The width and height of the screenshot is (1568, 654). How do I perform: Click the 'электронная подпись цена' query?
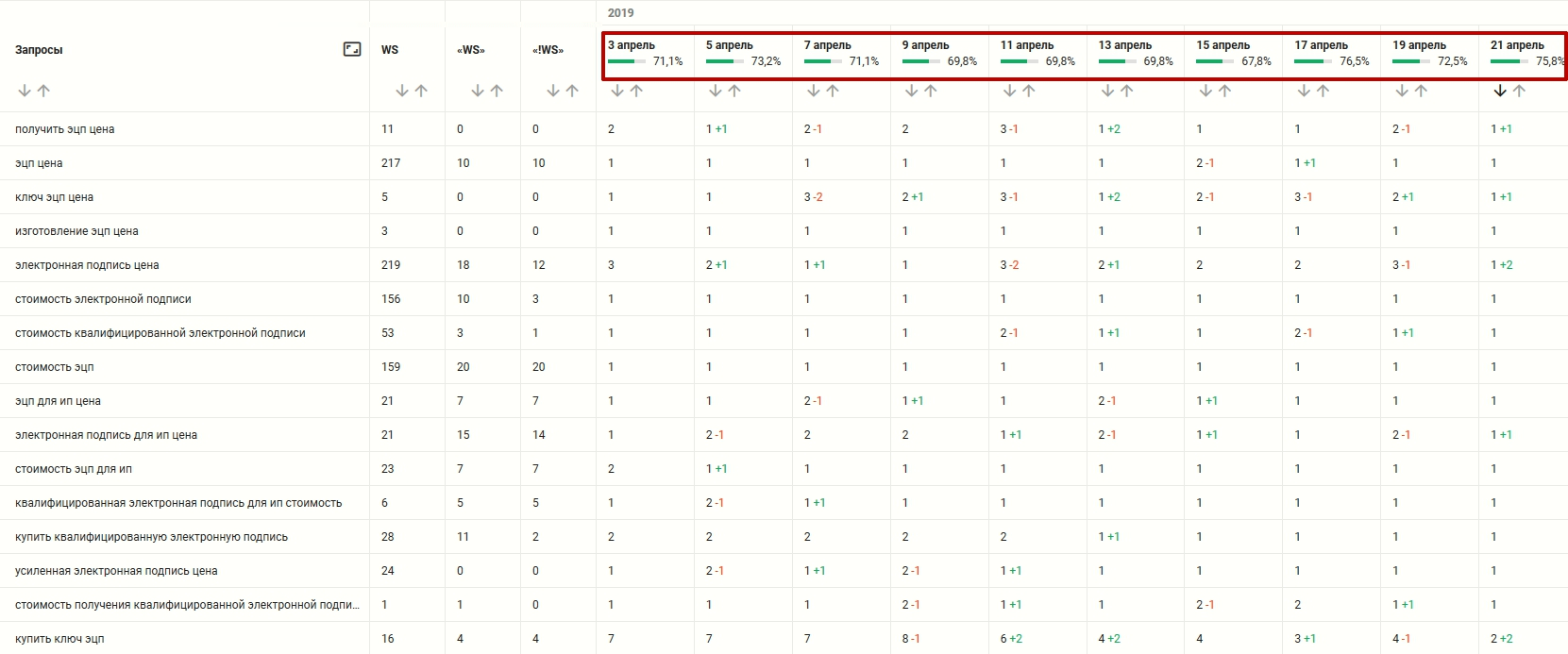pyautogui.click(x=87, y=265)
